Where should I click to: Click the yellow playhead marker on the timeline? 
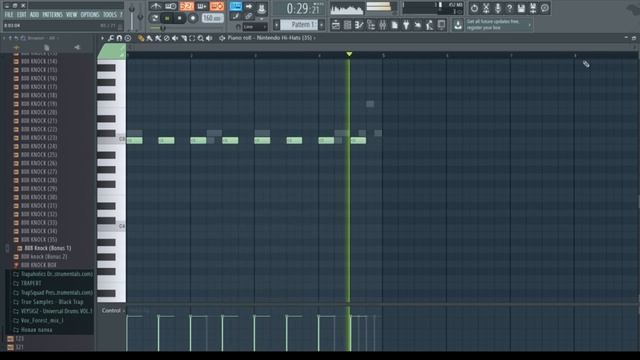pos(349,54)
